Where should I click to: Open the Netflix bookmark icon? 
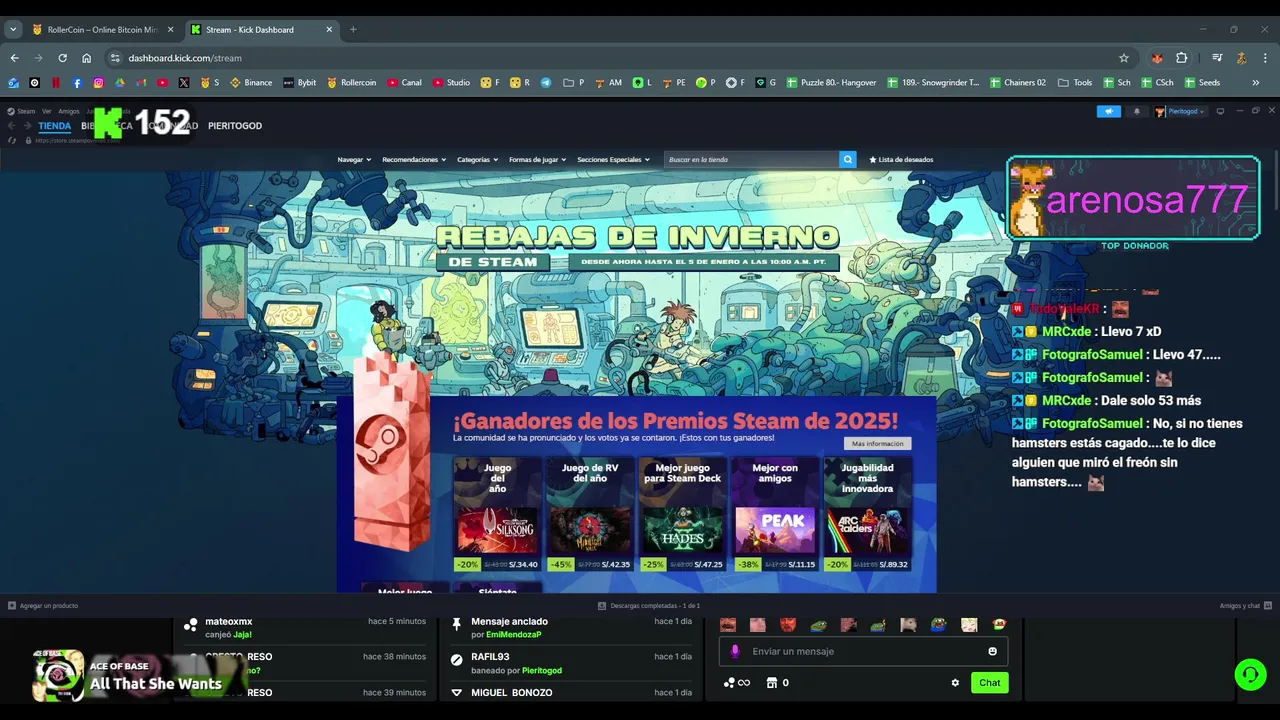[56, 83]
